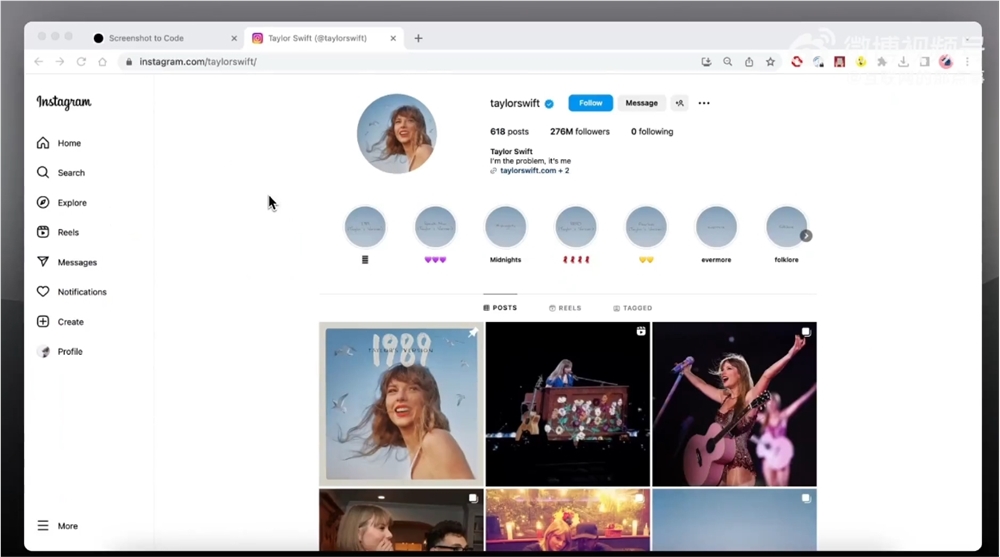Open the Chrome profile avatar
The height and width of the screenshot is (557, 1000).
point(946,62)
